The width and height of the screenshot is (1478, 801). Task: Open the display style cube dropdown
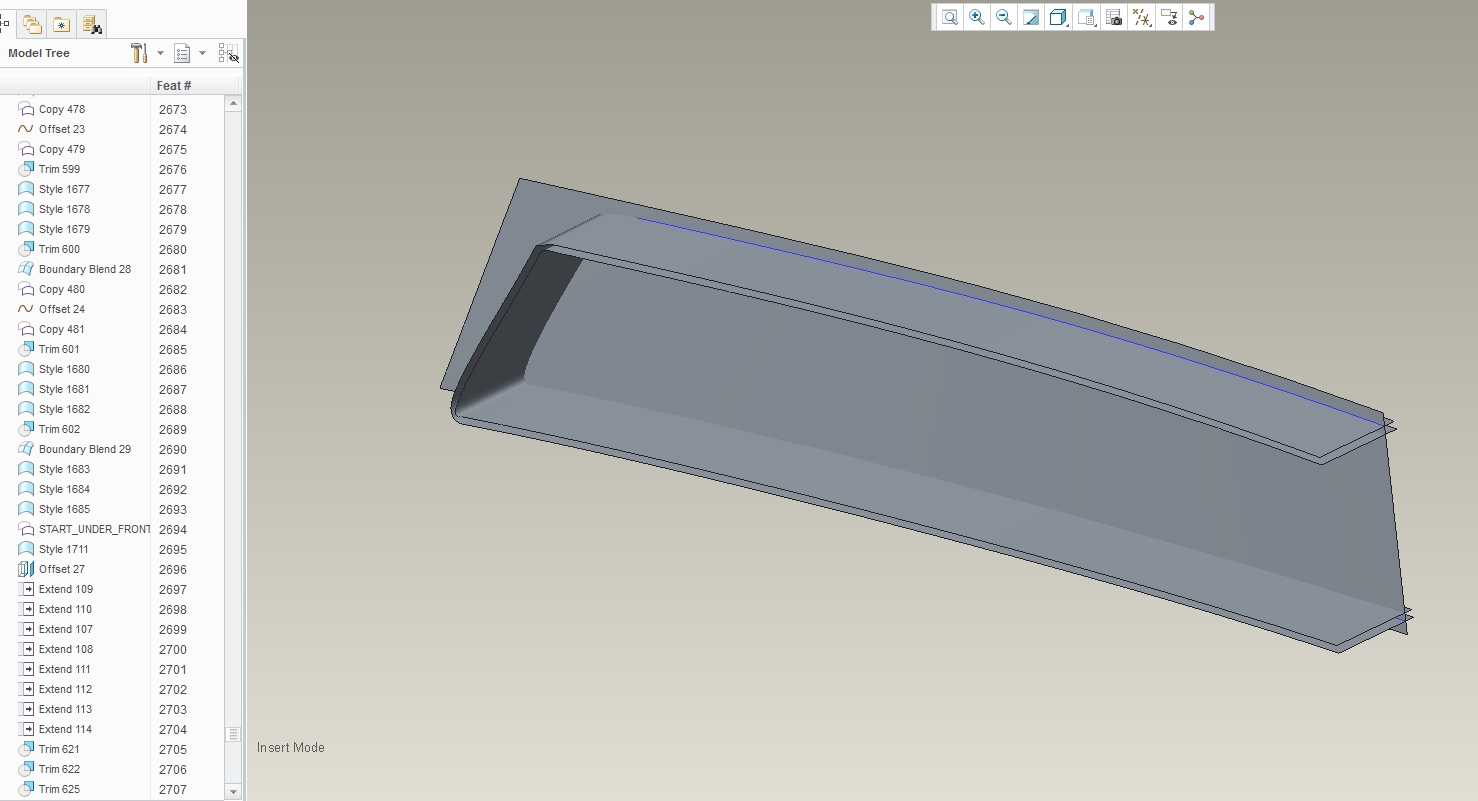1059,17
